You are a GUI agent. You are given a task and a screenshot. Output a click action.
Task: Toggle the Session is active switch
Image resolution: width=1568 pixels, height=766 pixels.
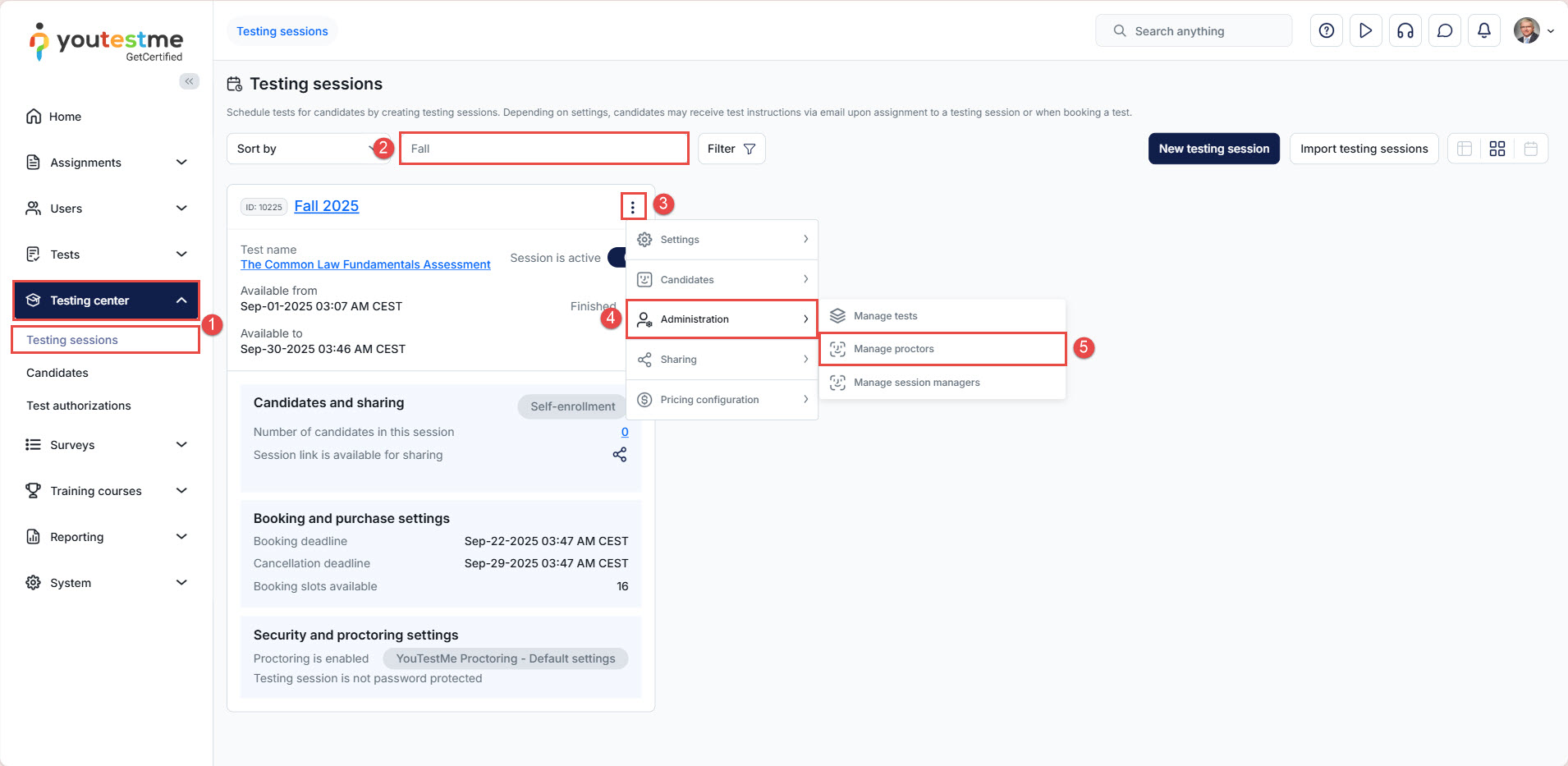617,258
